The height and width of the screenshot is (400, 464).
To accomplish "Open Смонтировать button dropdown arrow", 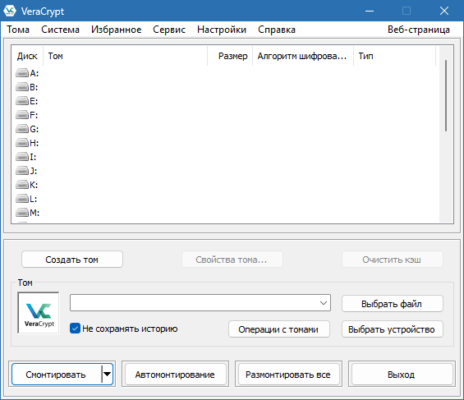I will click(x=107, y=374).
